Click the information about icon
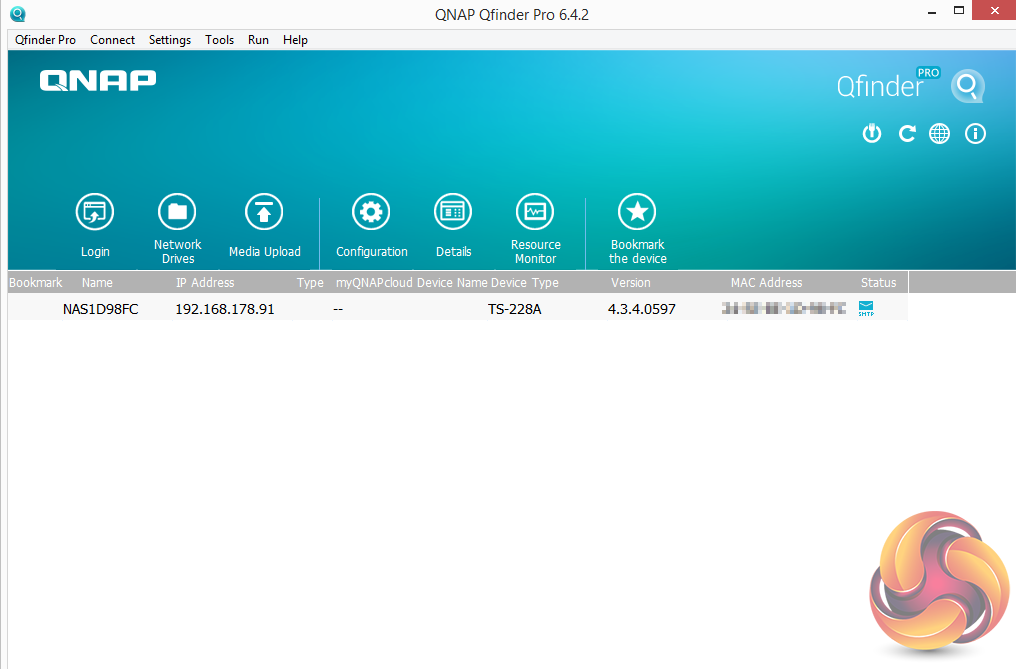1016x669 pixels. [975, 134]
